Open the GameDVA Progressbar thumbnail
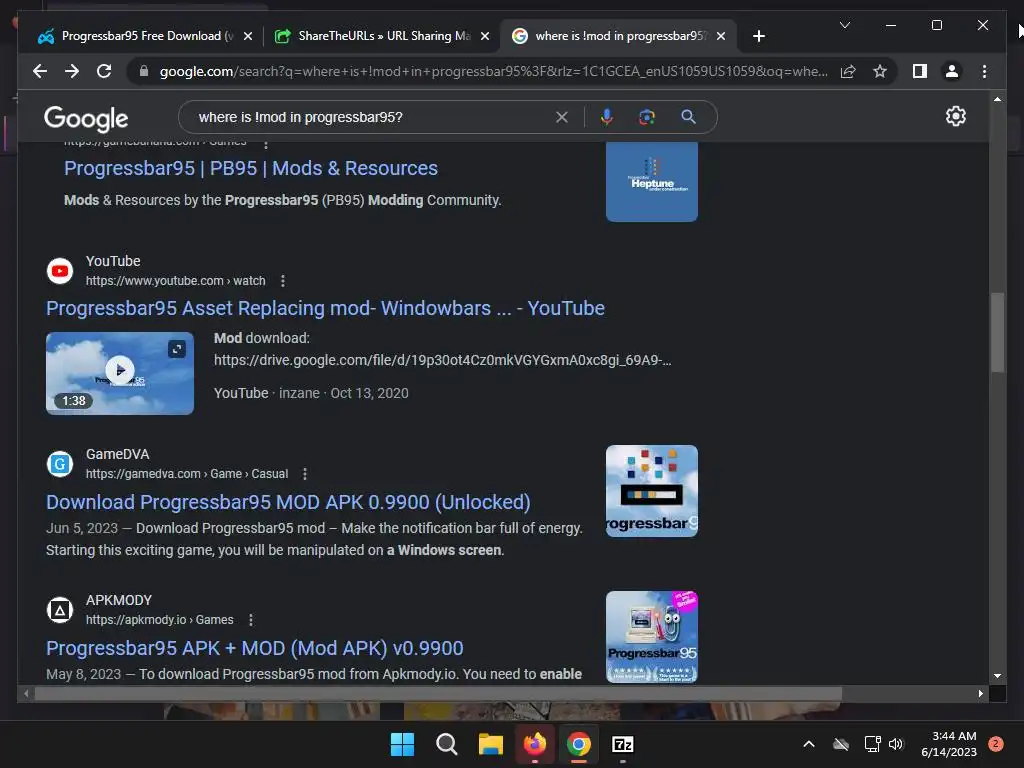The image size is (1024, 768). click(652, 491)
